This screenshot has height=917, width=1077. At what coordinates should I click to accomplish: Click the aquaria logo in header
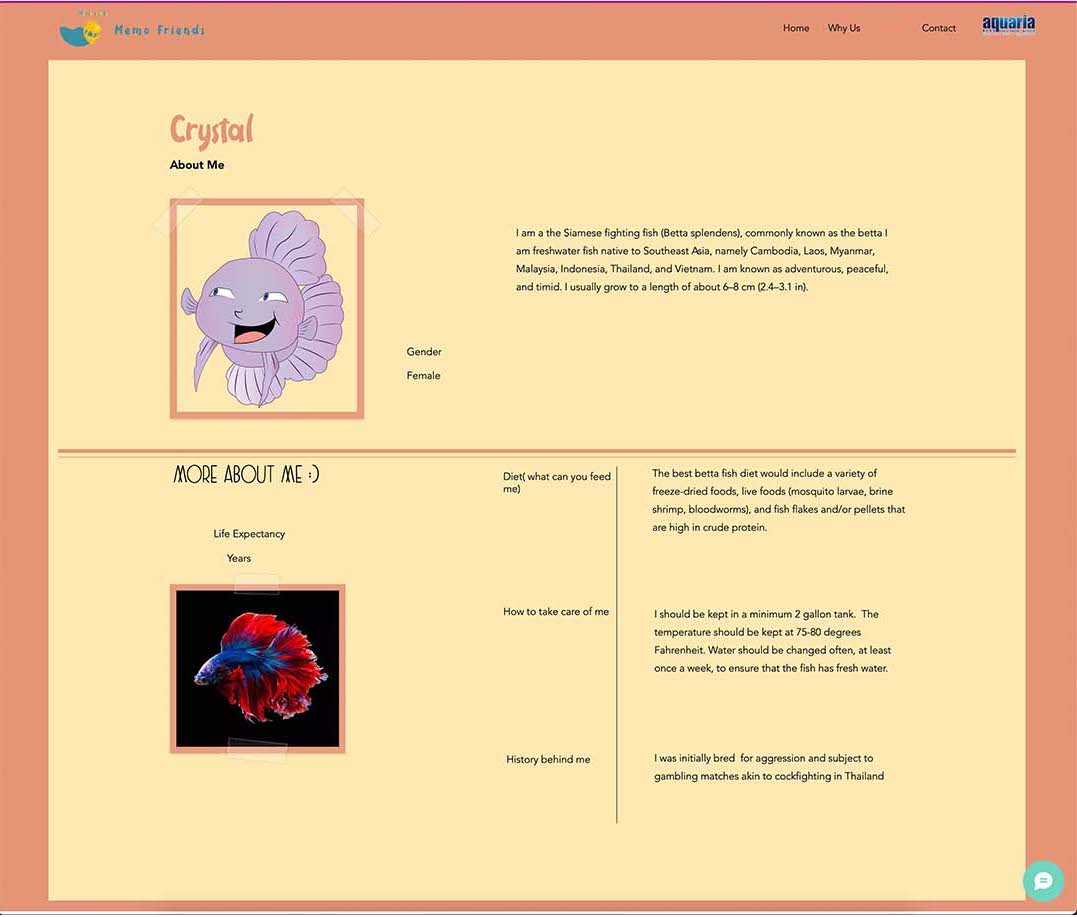[x=1008, y=26]
